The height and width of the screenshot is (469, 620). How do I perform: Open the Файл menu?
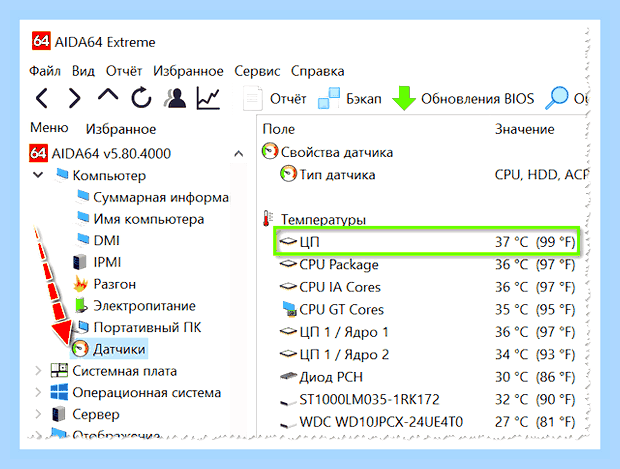[x=45, y=71]
